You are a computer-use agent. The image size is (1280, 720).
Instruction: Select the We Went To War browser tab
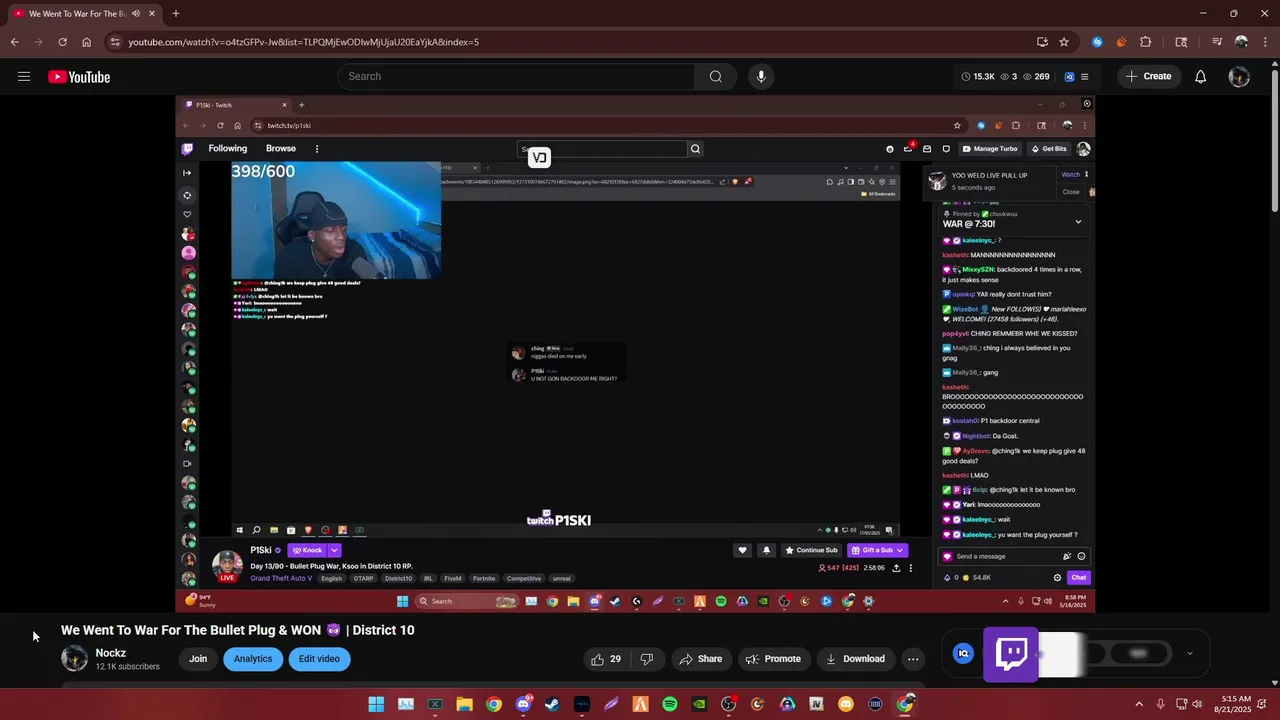click(x=86, y=14)
